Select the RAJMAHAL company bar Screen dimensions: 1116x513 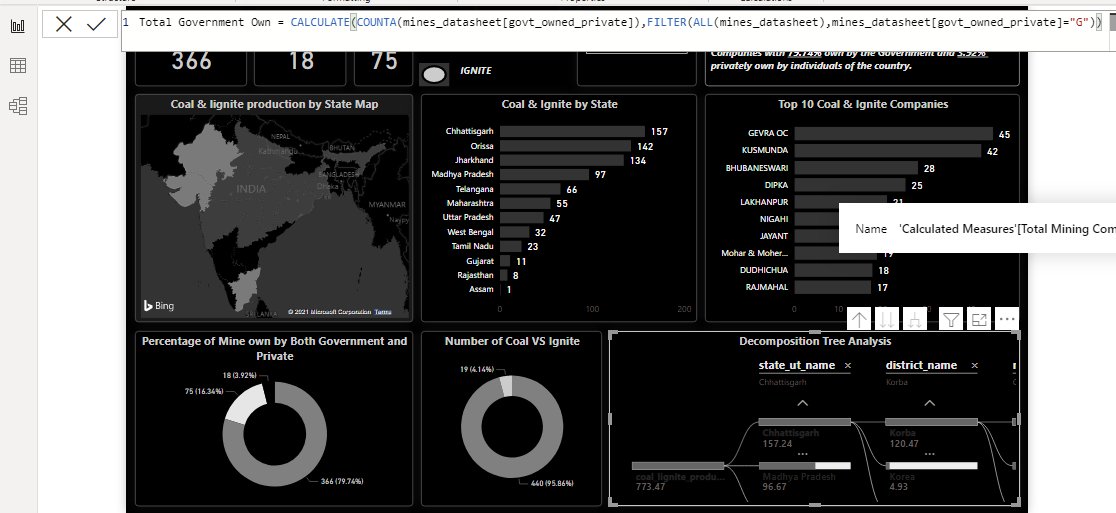click(832, 287)
